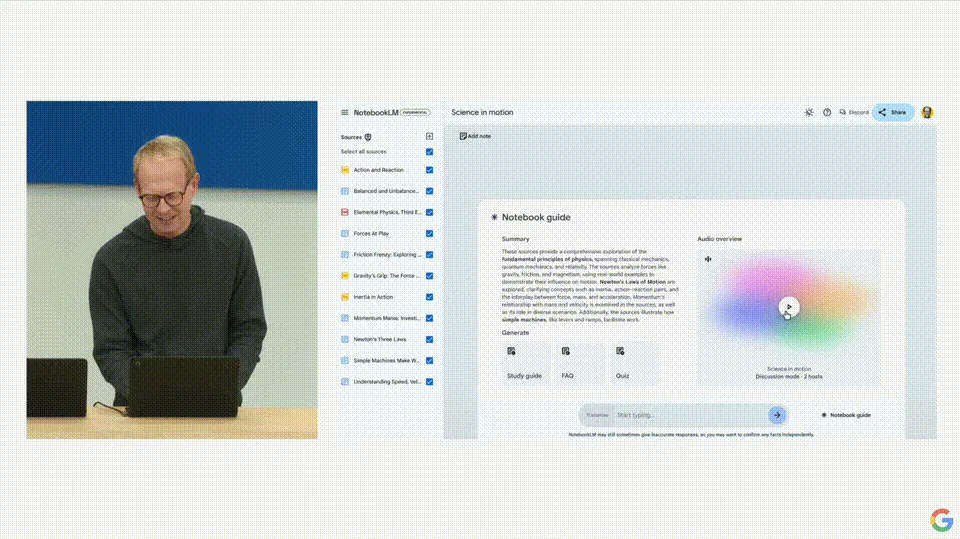
Task: Open the Momentum Mania source title
Action: [x=386, y=318]
